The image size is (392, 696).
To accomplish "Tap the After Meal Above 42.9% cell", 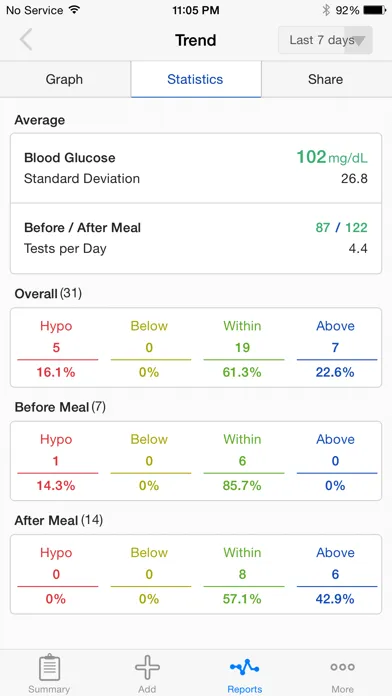I will point(336,575).
